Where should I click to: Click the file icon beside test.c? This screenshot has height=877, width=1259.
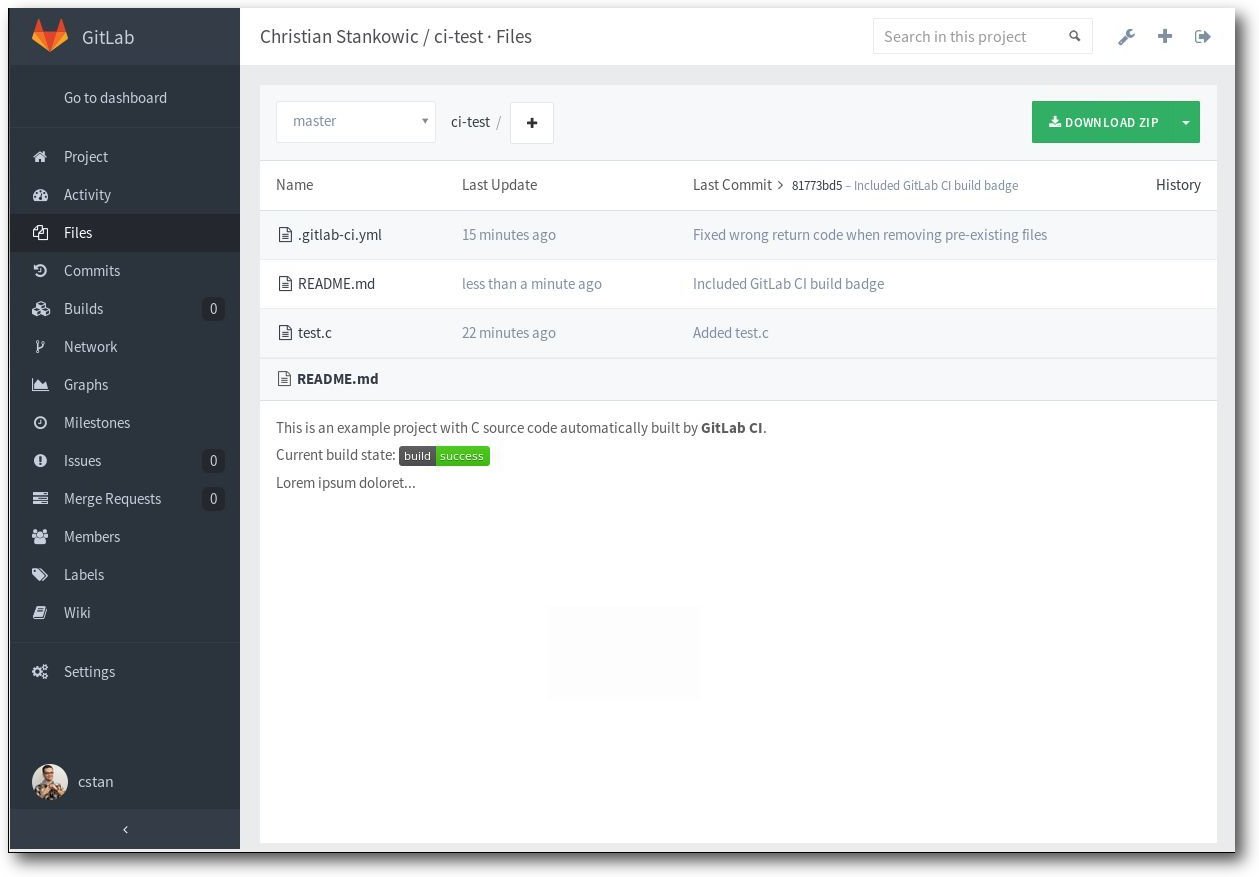point(285,333)
